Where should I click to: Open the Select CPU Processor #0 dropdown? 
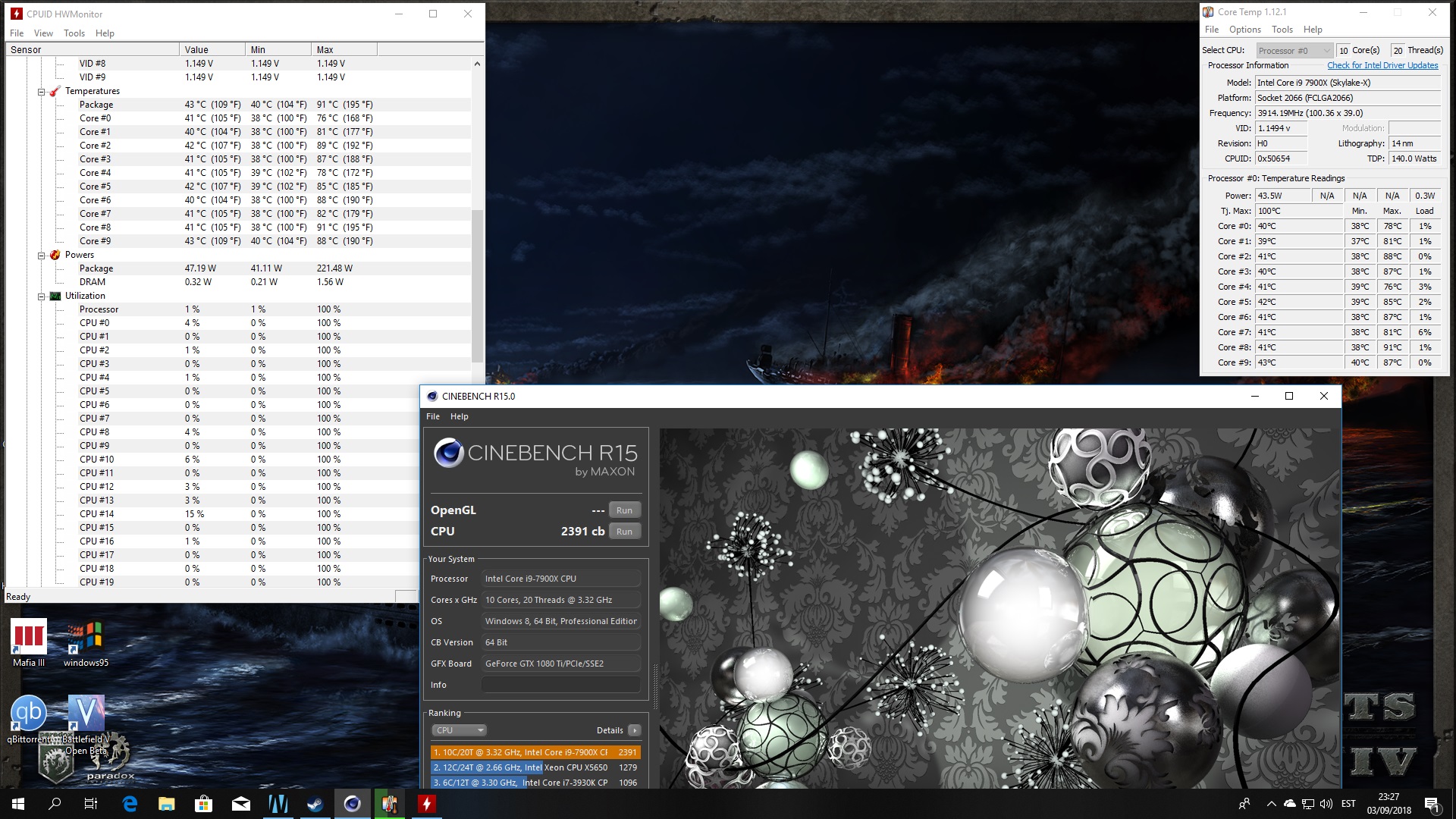pyautogui.click(x=1294, y=51)
